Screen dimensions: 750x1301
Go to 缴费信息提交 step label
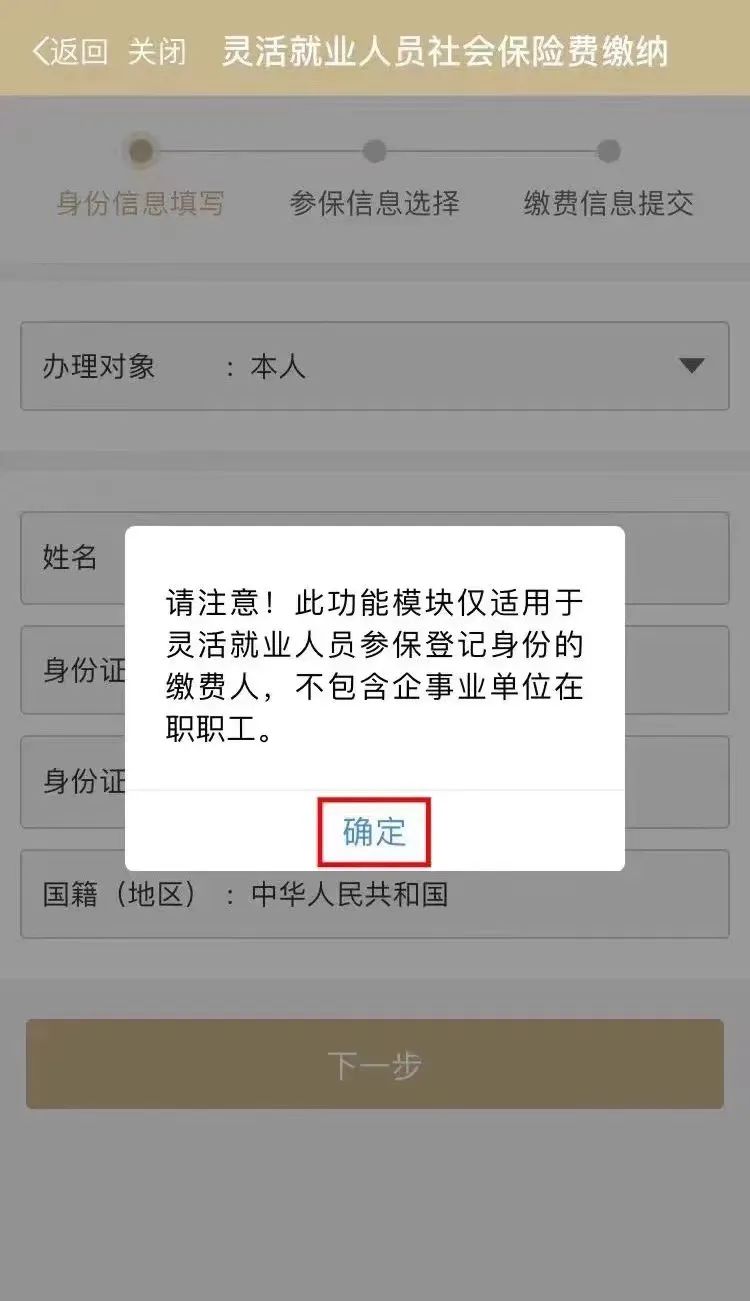point(608,204)
